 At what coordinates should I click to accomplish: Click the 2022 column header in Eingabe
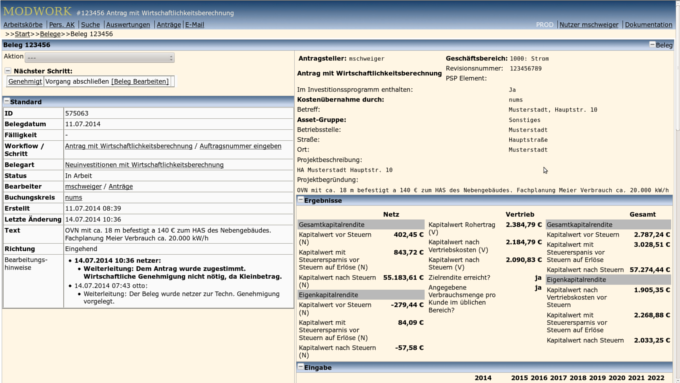[656, 378]
